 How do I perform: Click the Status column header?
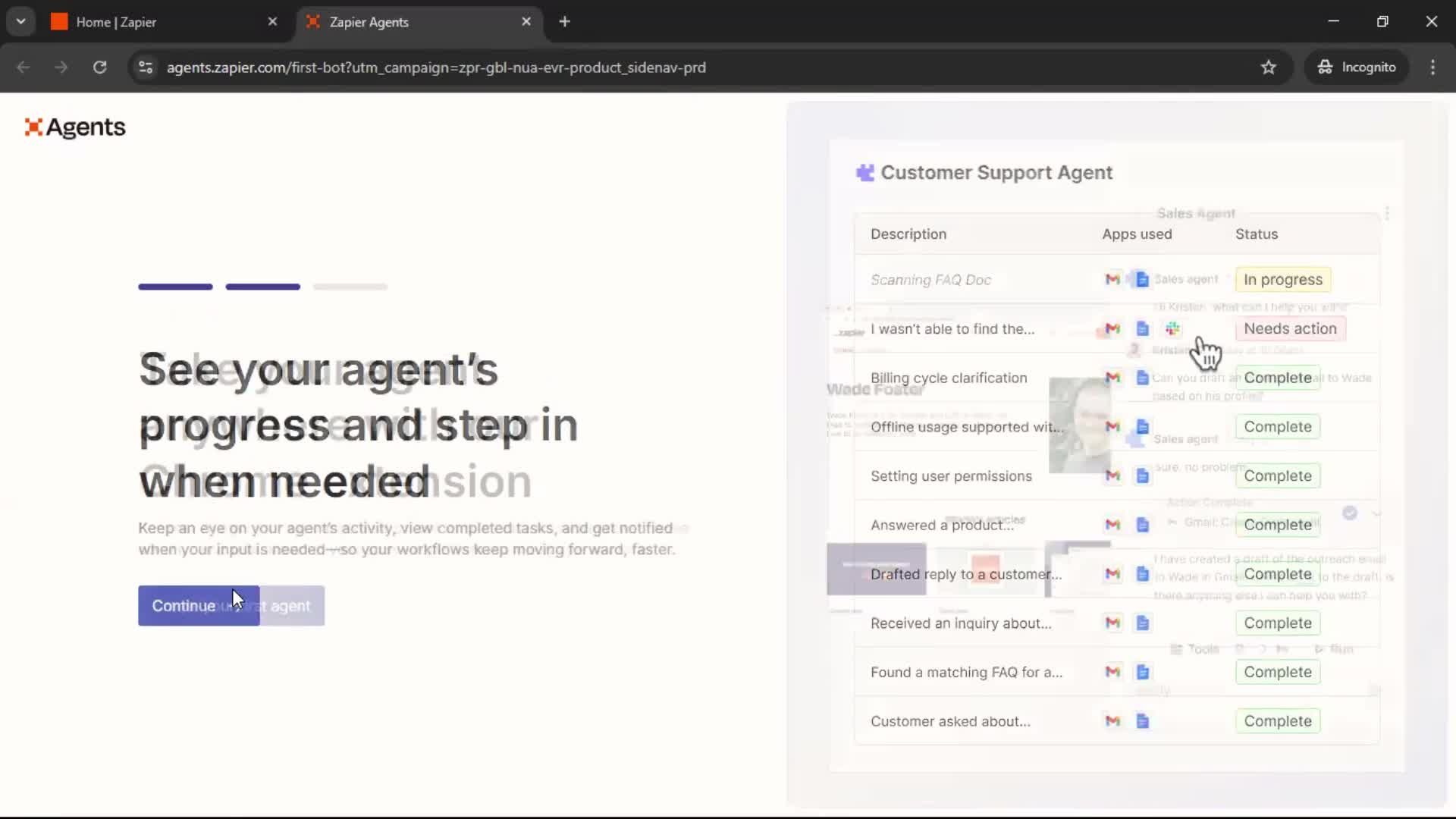pos(1257,234)
